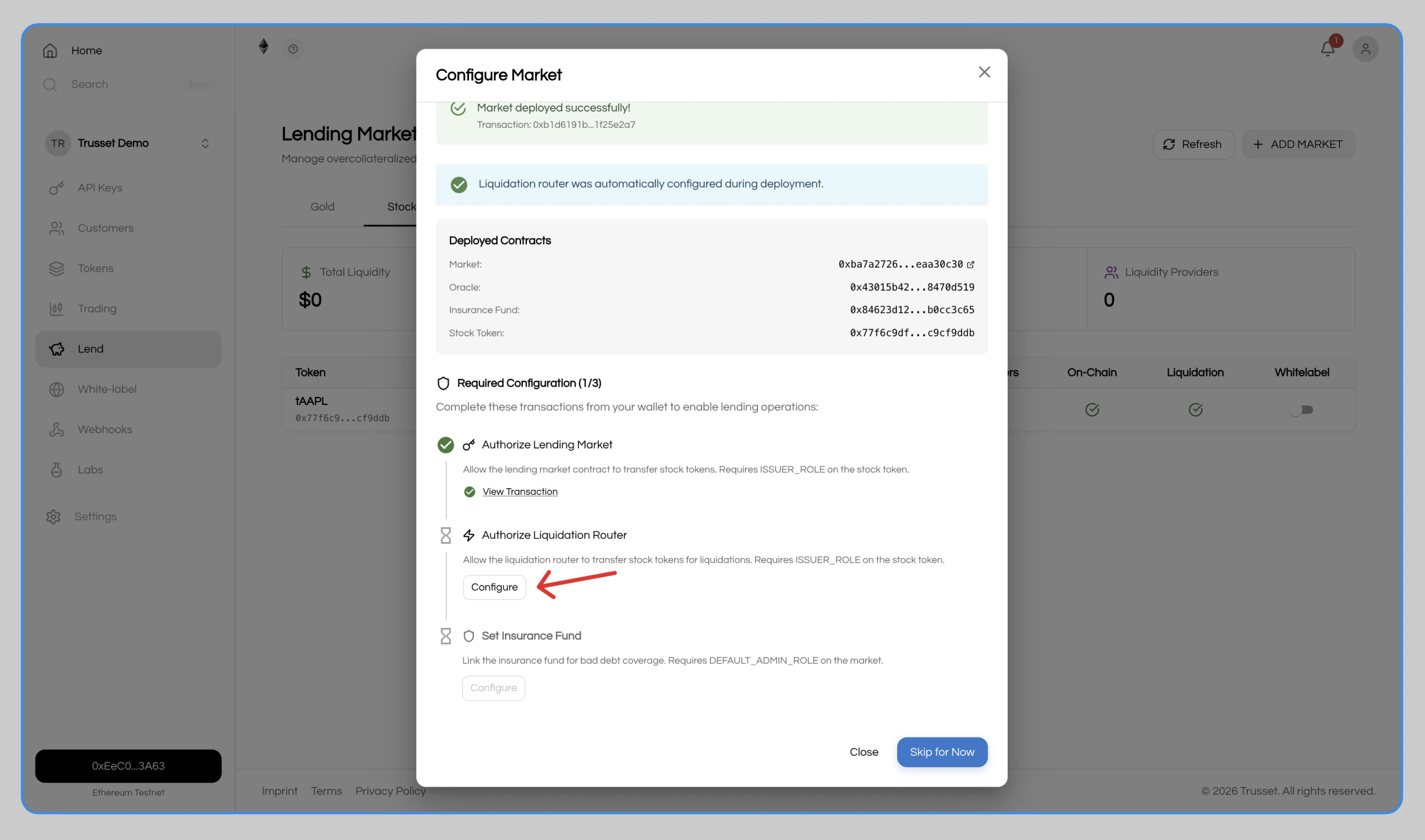This screenshot has width=1425, height=840.
Task: Switch to the Stock tab
Action: [x=401, y=207]
